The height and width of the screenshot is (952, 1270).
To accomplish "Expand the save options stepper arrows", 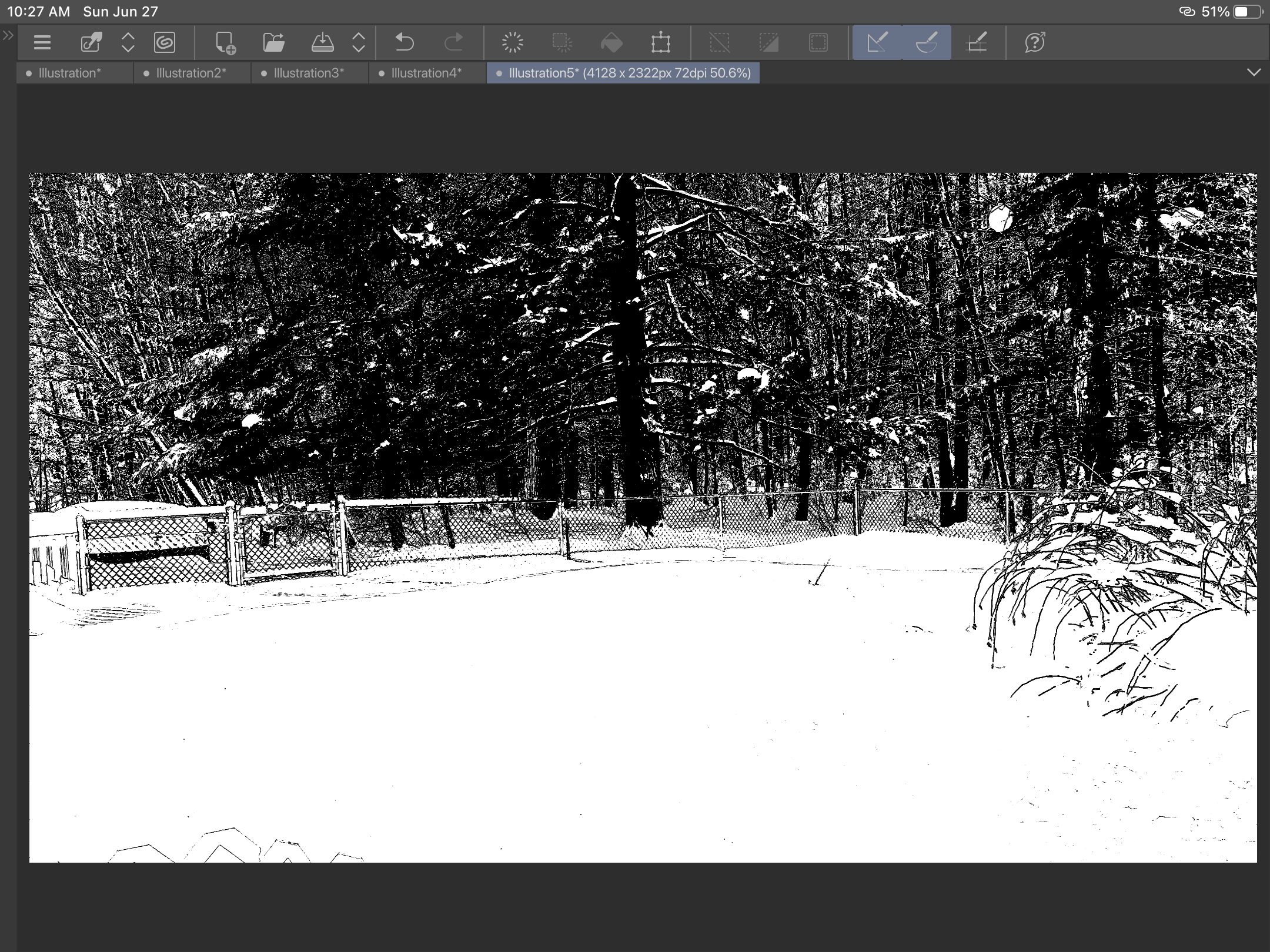I will click(359, 42).
